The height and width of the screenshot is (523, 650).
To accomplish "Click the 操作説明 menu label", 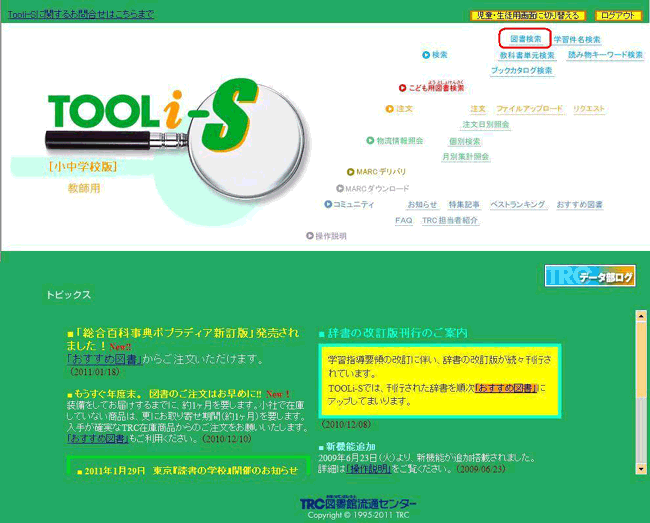I will (x=331, y=236).
